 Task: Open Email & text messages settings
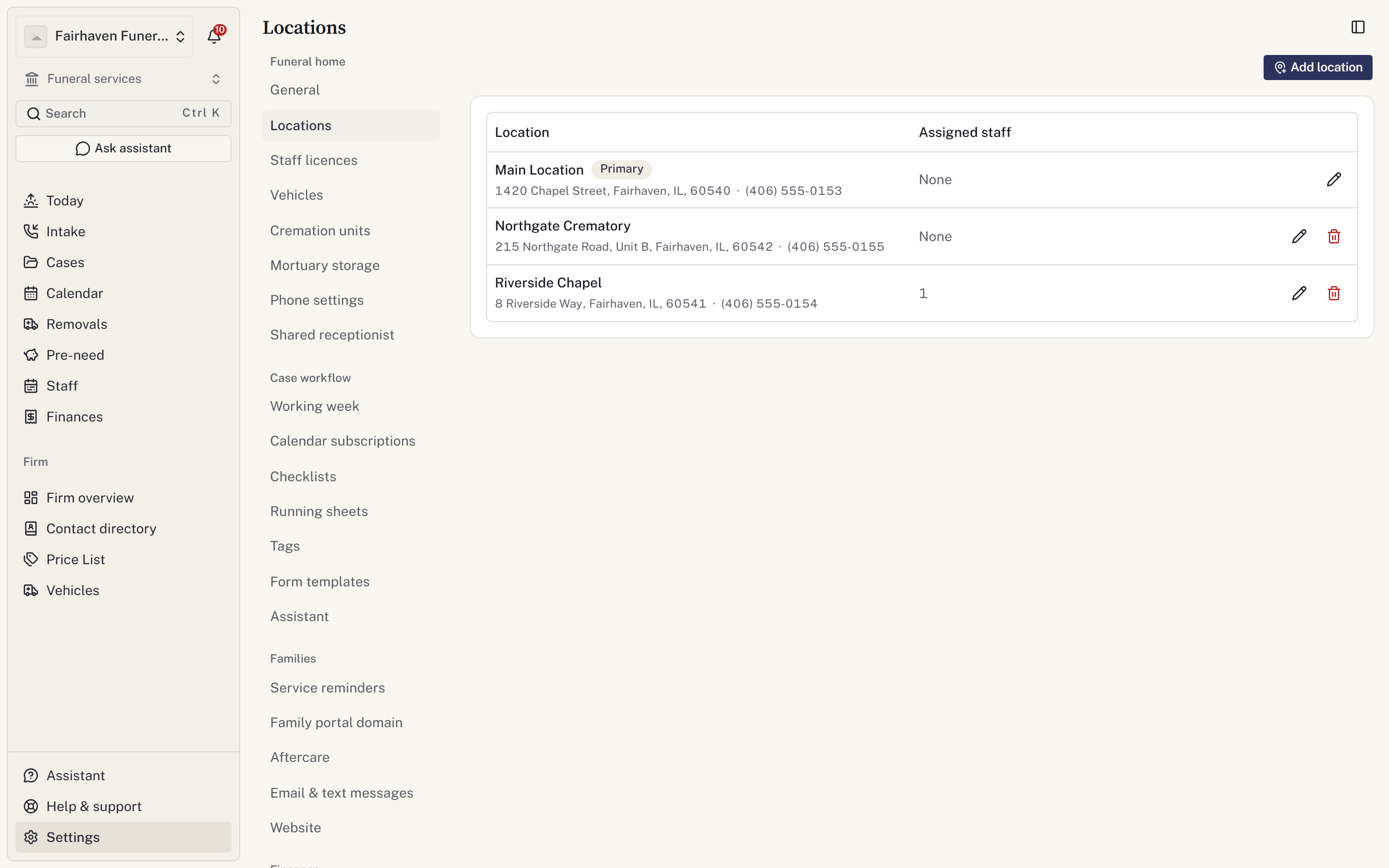[x=351, y=793]
